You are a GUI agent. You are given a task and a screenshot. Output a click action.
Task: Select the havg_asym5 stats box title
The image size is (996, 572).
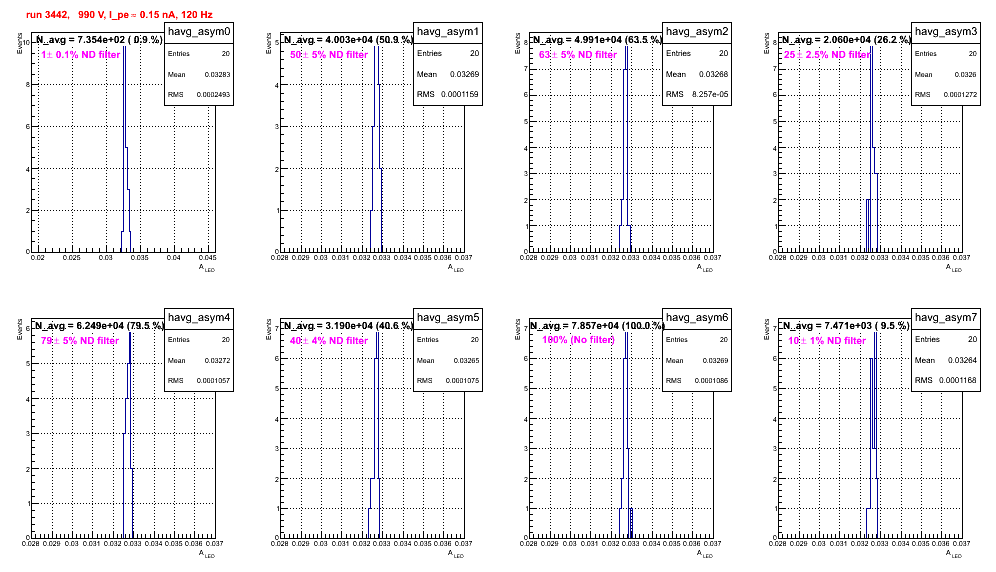448,318
